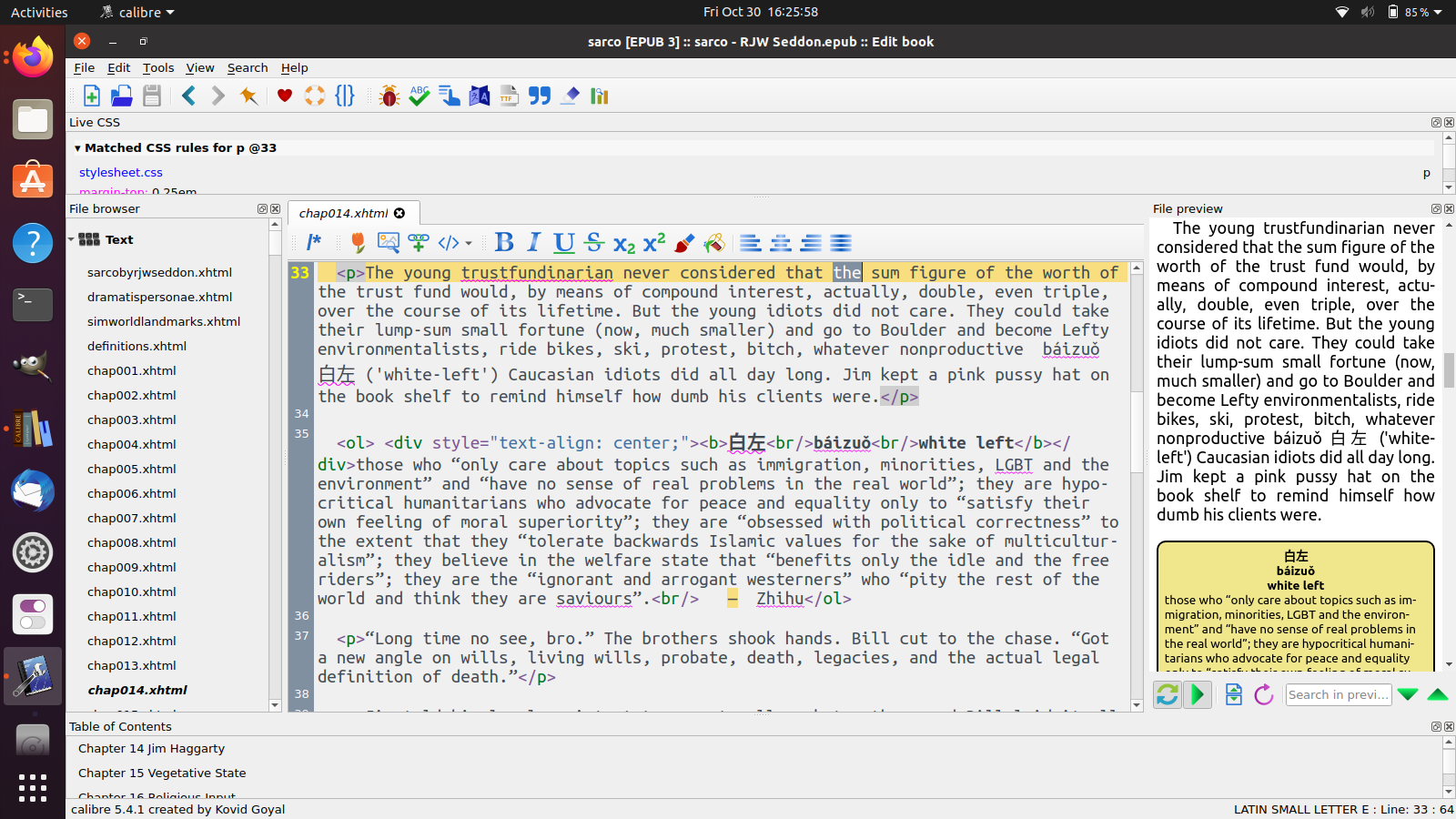This screenshot has width=1456, height=819.
Task: Click the superscript x² icon
Action: tap(654, 242)
